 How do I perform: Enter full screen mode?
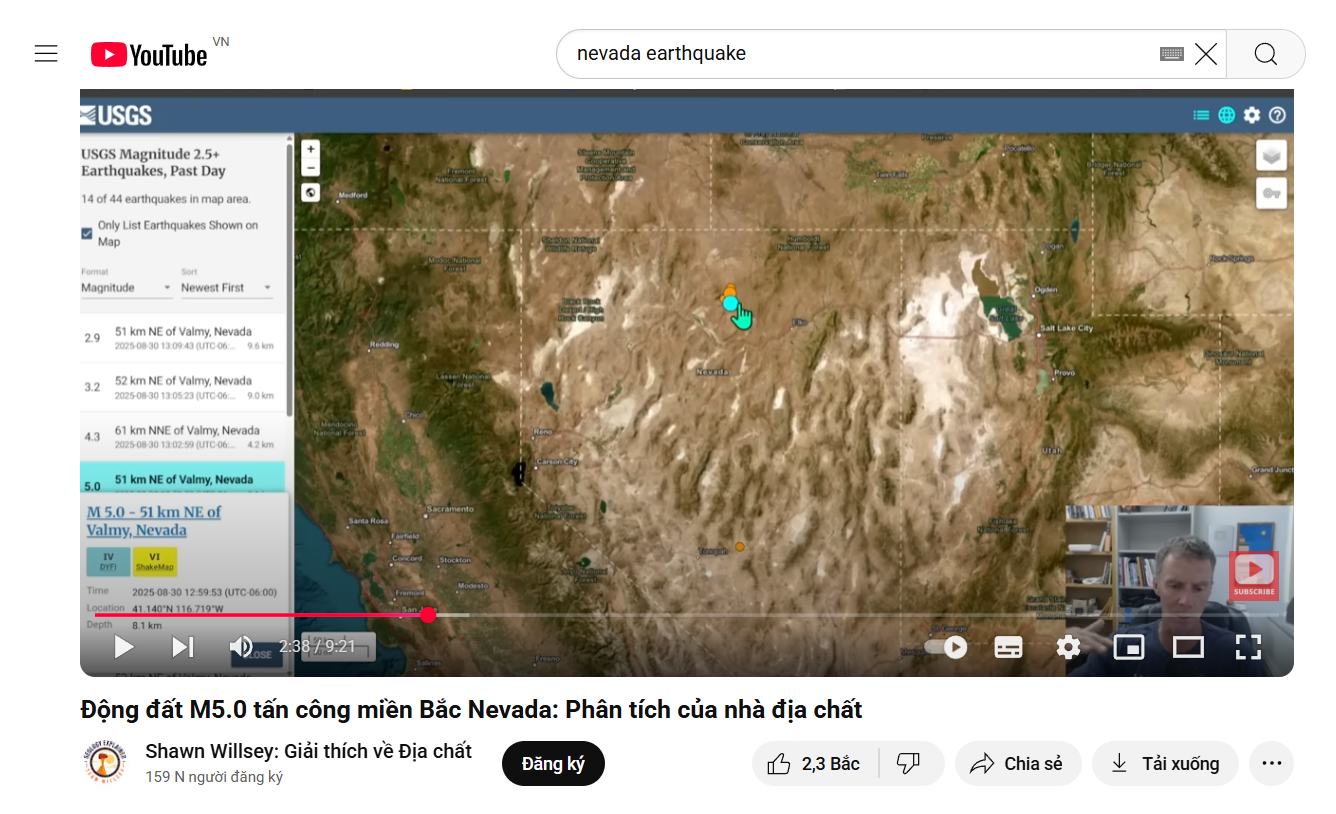pos(1248,647)
